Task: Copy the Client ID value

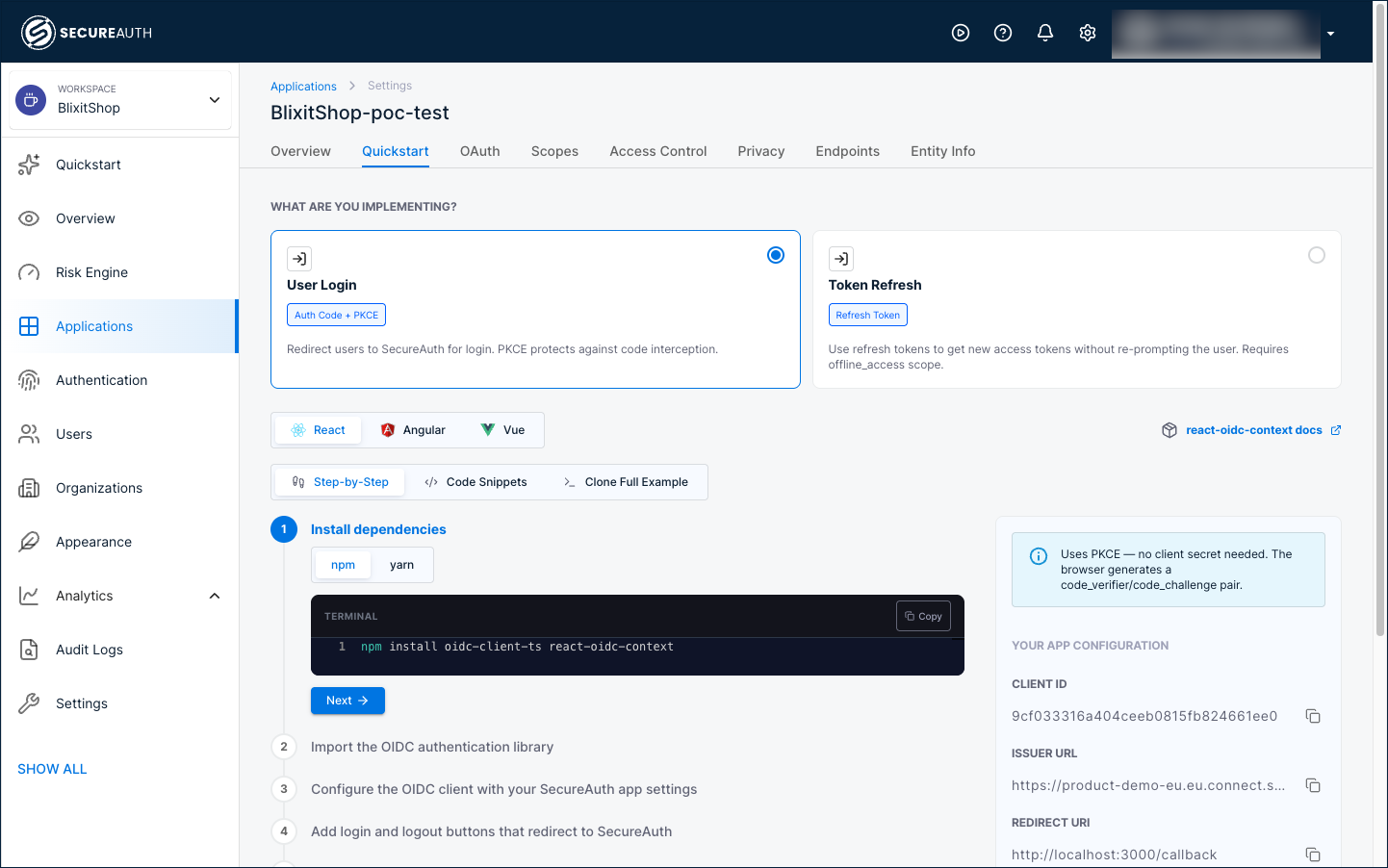Action: click(x=1313, y=716)
